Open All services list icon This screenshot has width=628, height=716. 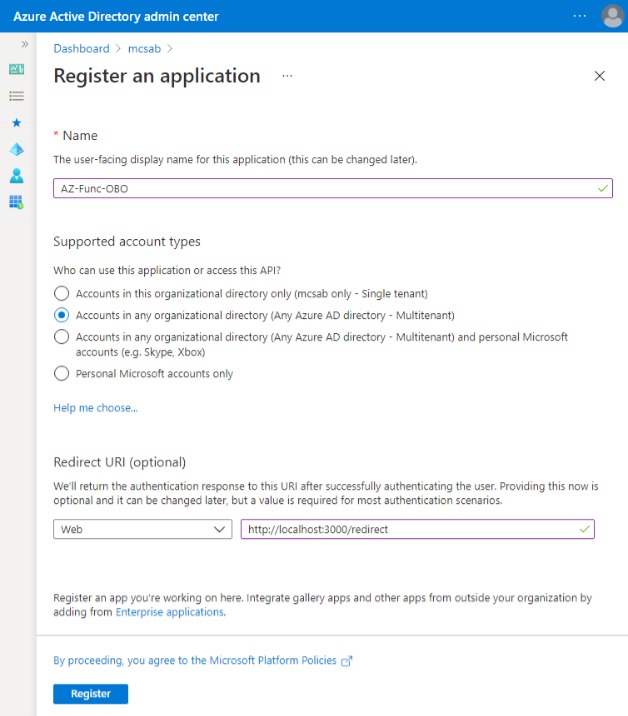pos(16,96)
